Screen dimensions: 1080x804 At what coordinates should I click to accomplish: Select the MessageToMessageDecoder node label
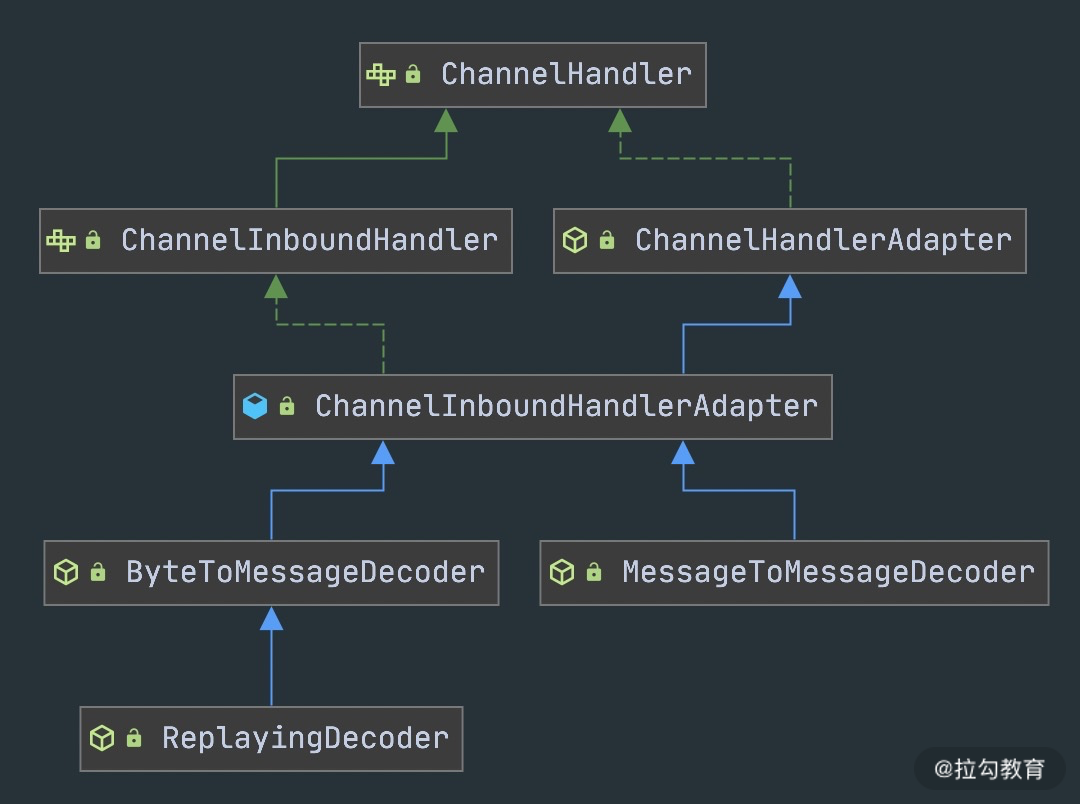[828, 572]
